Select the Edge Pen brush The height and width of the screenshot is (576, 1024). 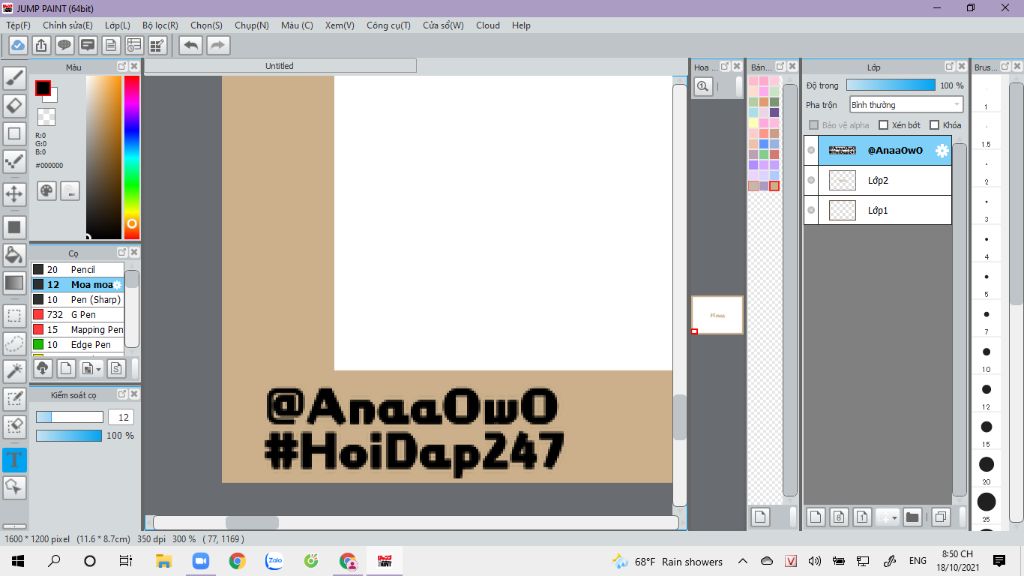[x=78, y=344]
